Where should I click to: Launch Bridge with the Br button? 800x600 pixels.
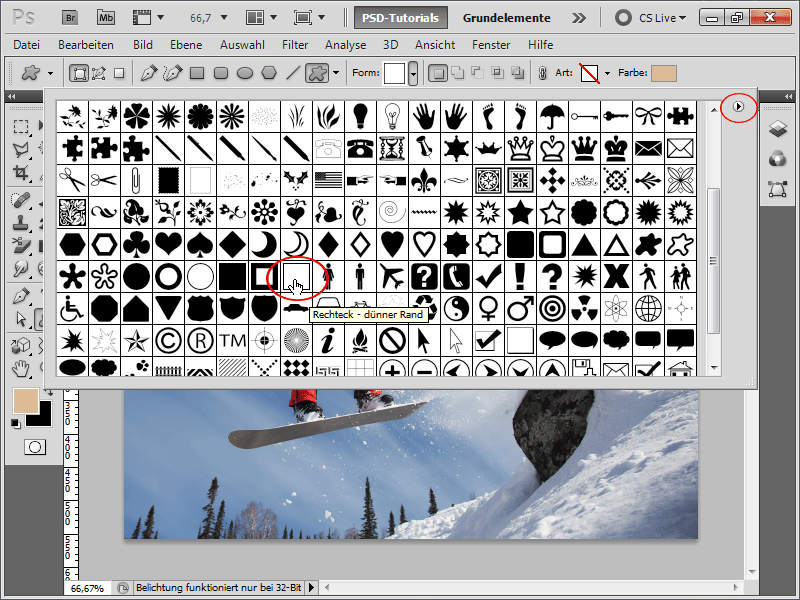pyautogui.click(x=70, y=18)
